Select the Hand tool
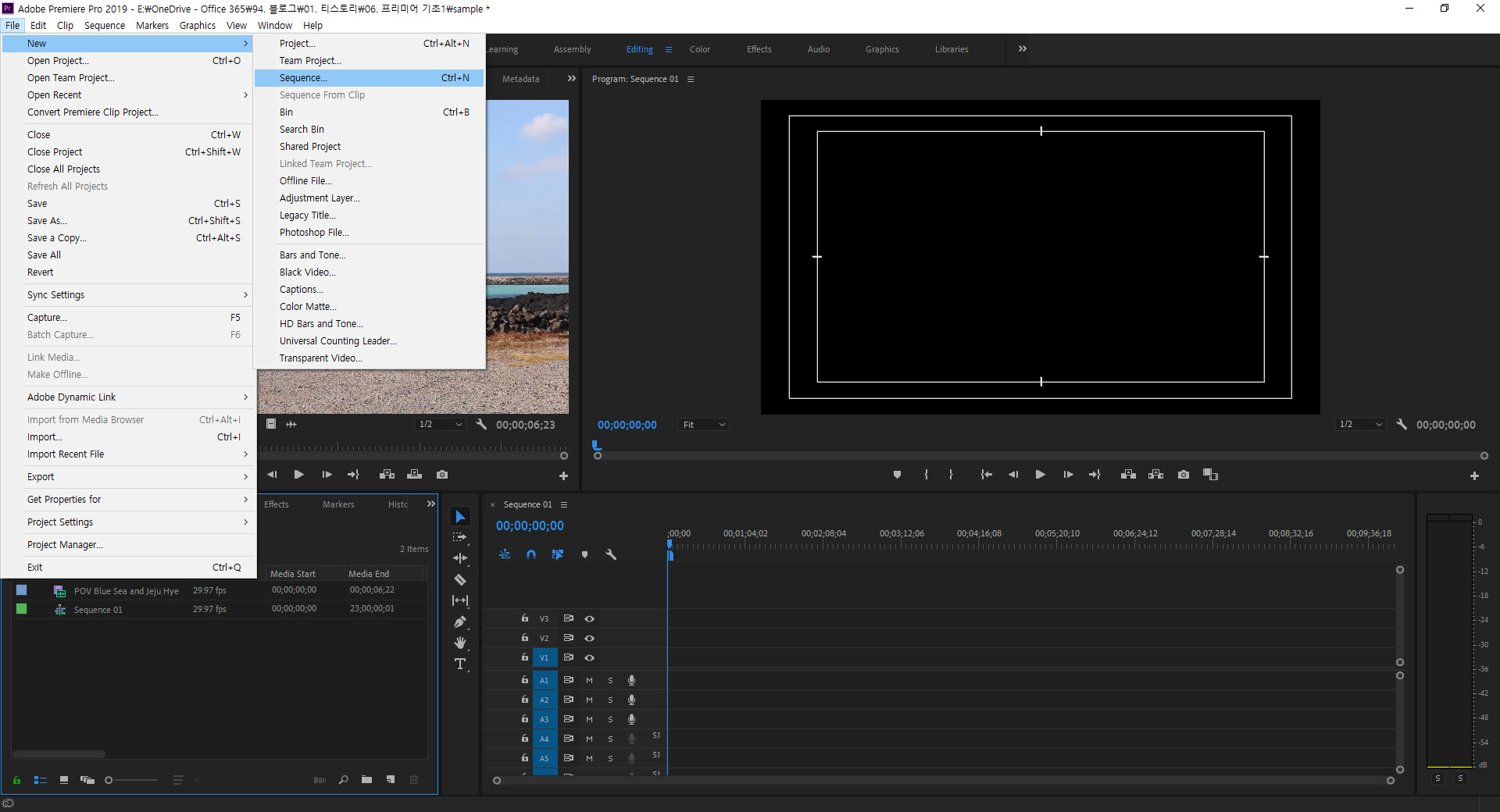 point(460,643)
